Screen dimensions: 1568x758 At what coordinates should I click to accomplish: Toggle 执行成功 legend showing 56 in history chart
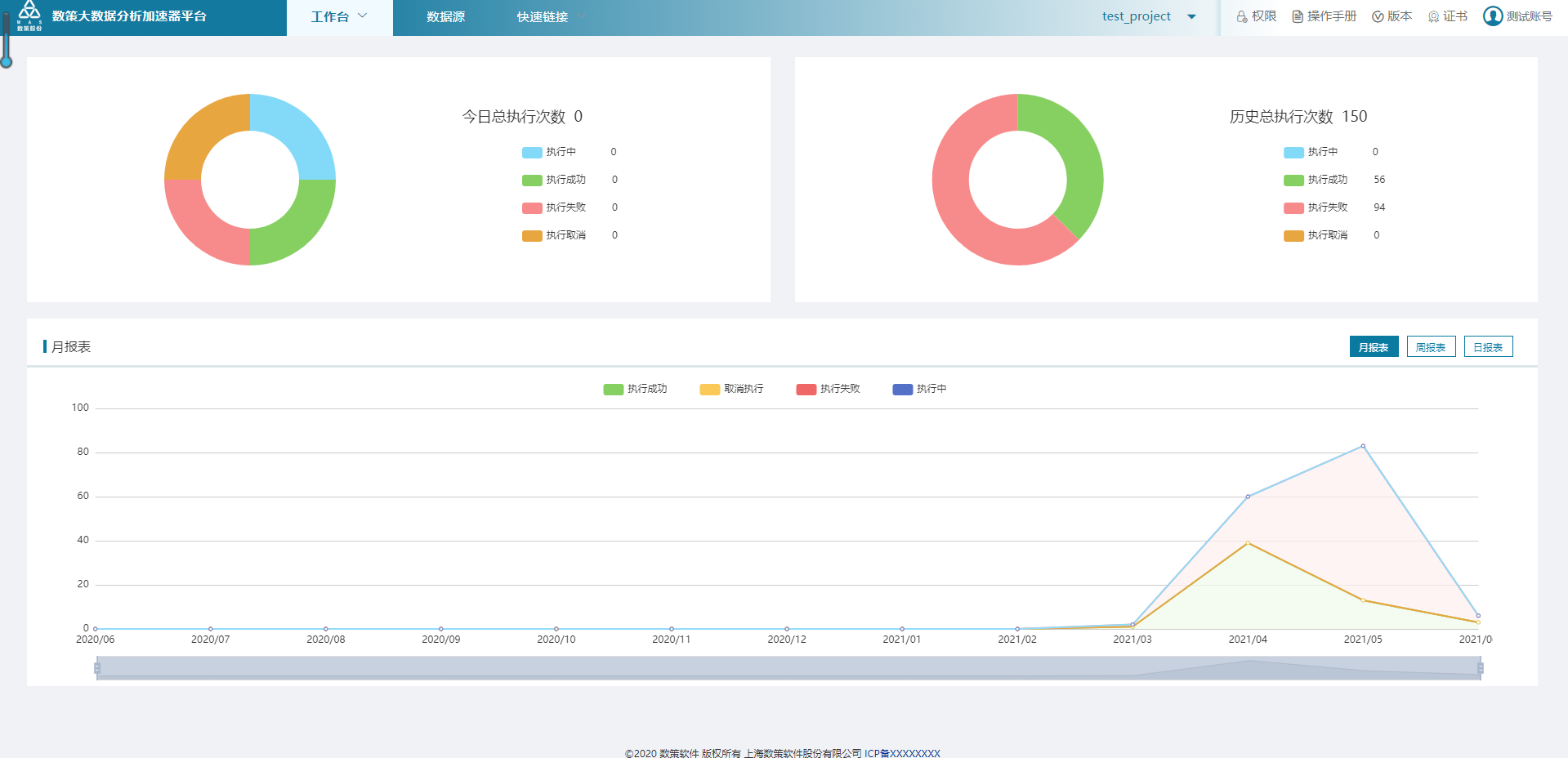(1316, 180)
